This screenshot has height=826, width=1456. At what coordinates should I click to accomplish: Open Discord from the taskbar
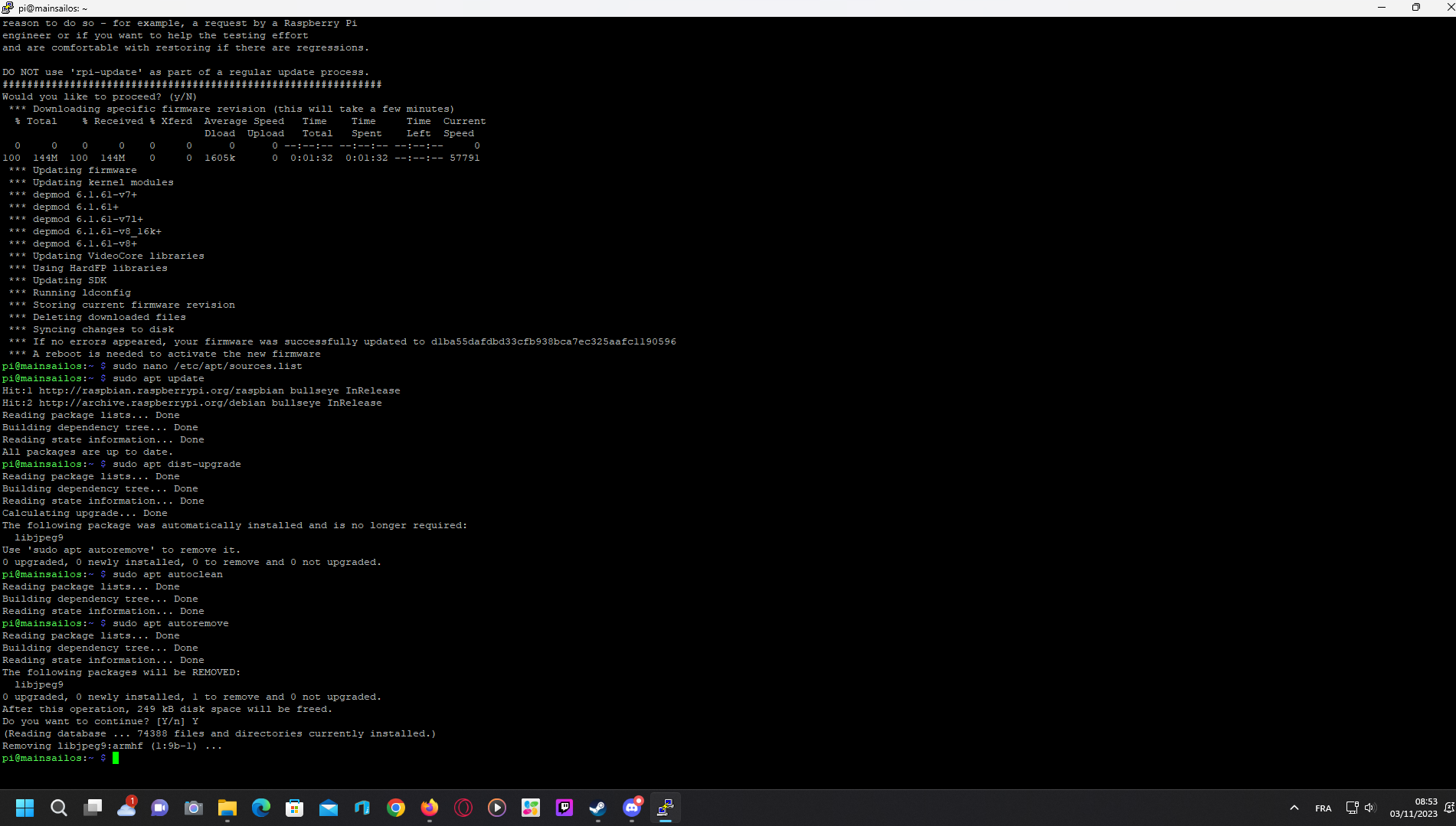[632, 808]
